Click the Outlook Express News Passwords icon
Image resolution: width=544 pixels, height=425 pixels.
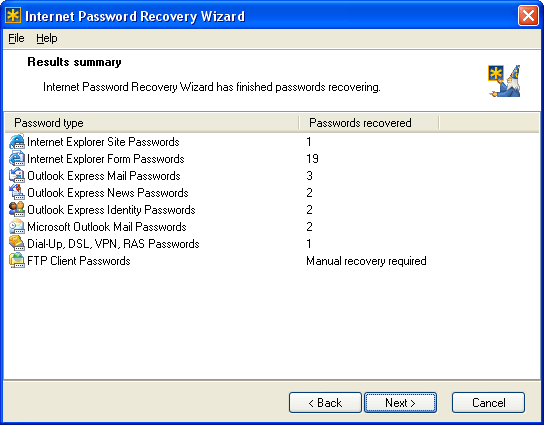[x=17, y=193]
